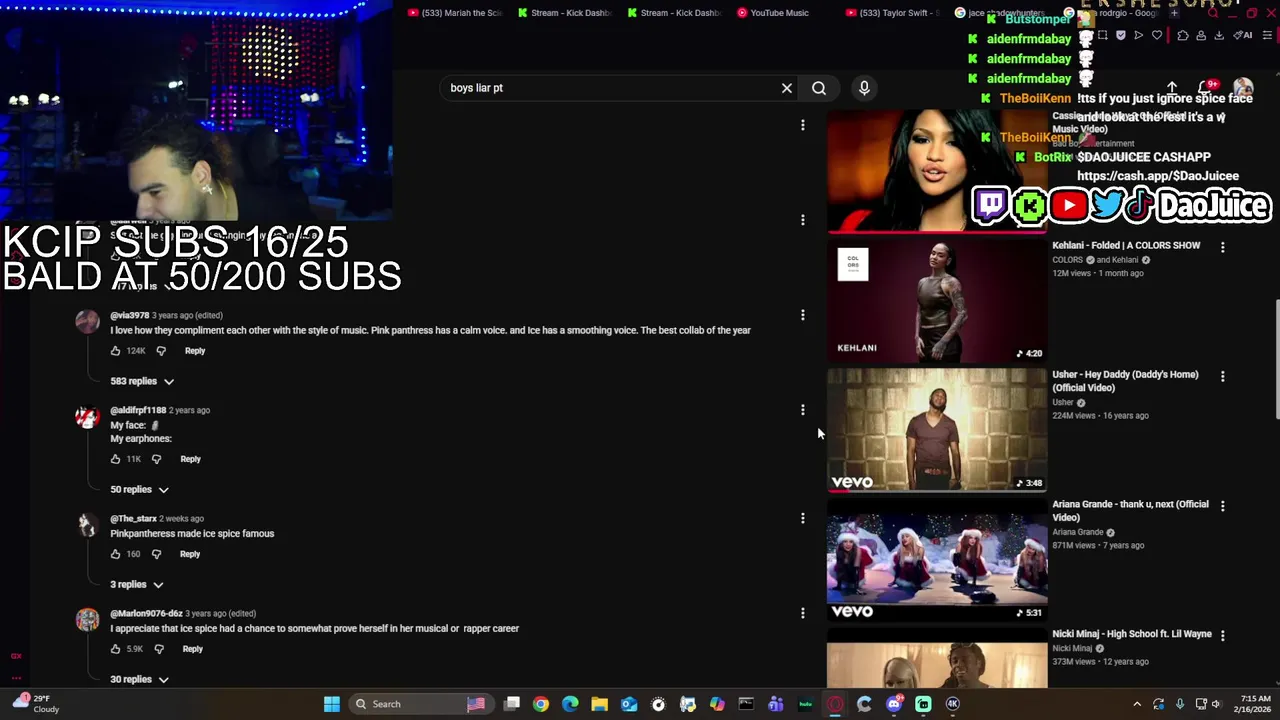Focus the 'boys liar pt' search field
The image size is (1280, 720).
pyautogui.click(x=610, y=88)
